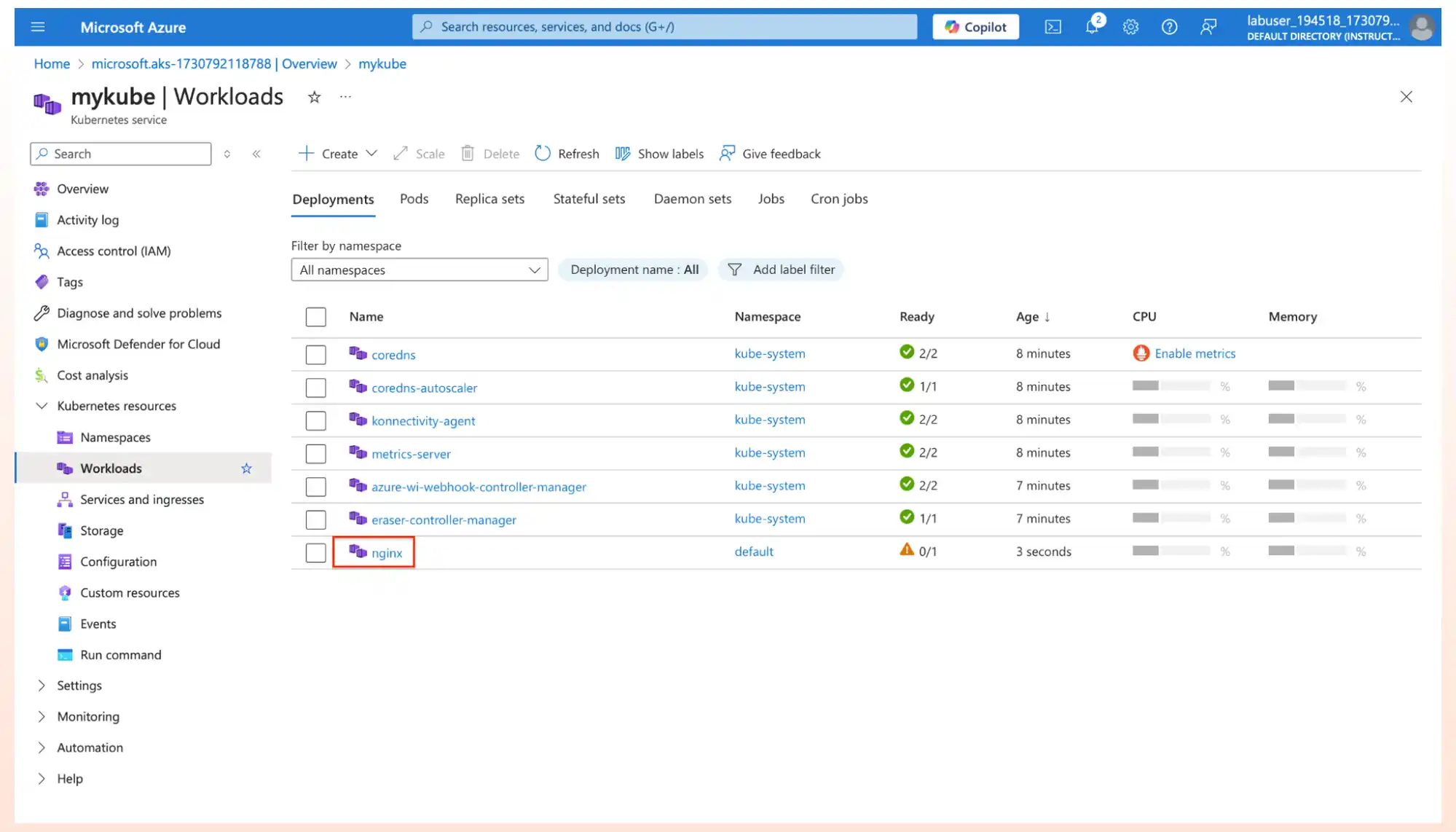Switch to the Pods tab
The image size is (1456, 832).
click(413, 198)
